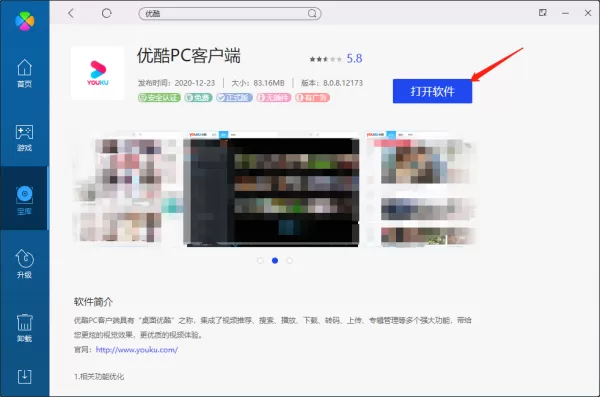This screenshot has width=600, height=397.
Task: Open the 升级 upgrade section
Action: [x=24, y=263]
